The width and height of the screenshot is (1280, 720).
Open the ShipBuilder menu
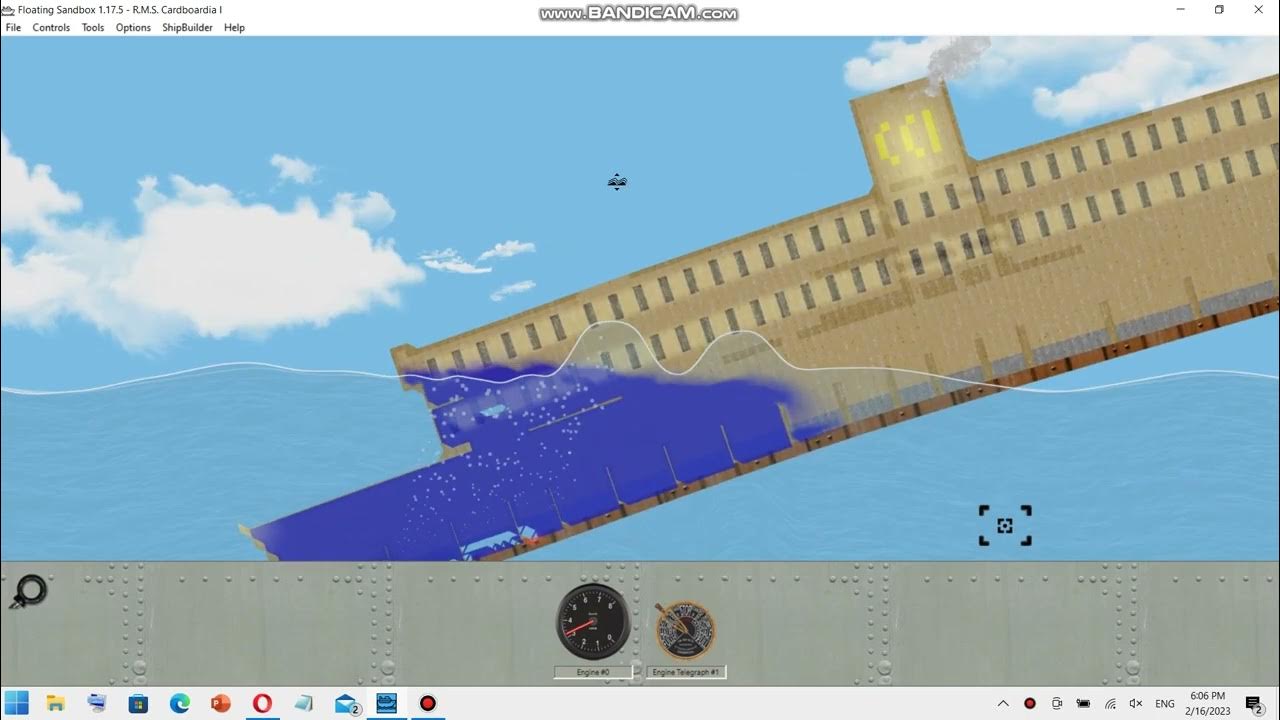click(187, 28)
